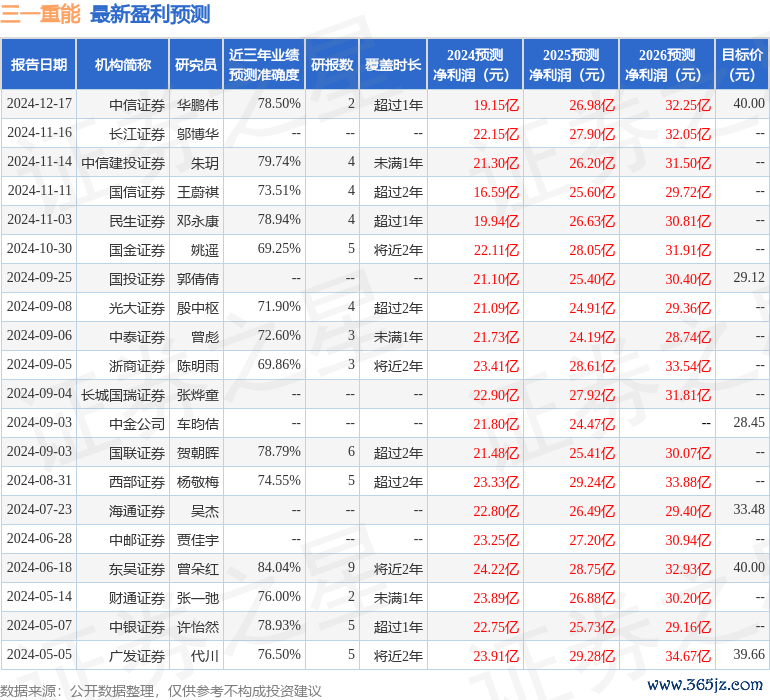The width and height of the screenshot is (770, 700).
Task: Select researcher cell 邓永康
Action: tap(197, 221)
